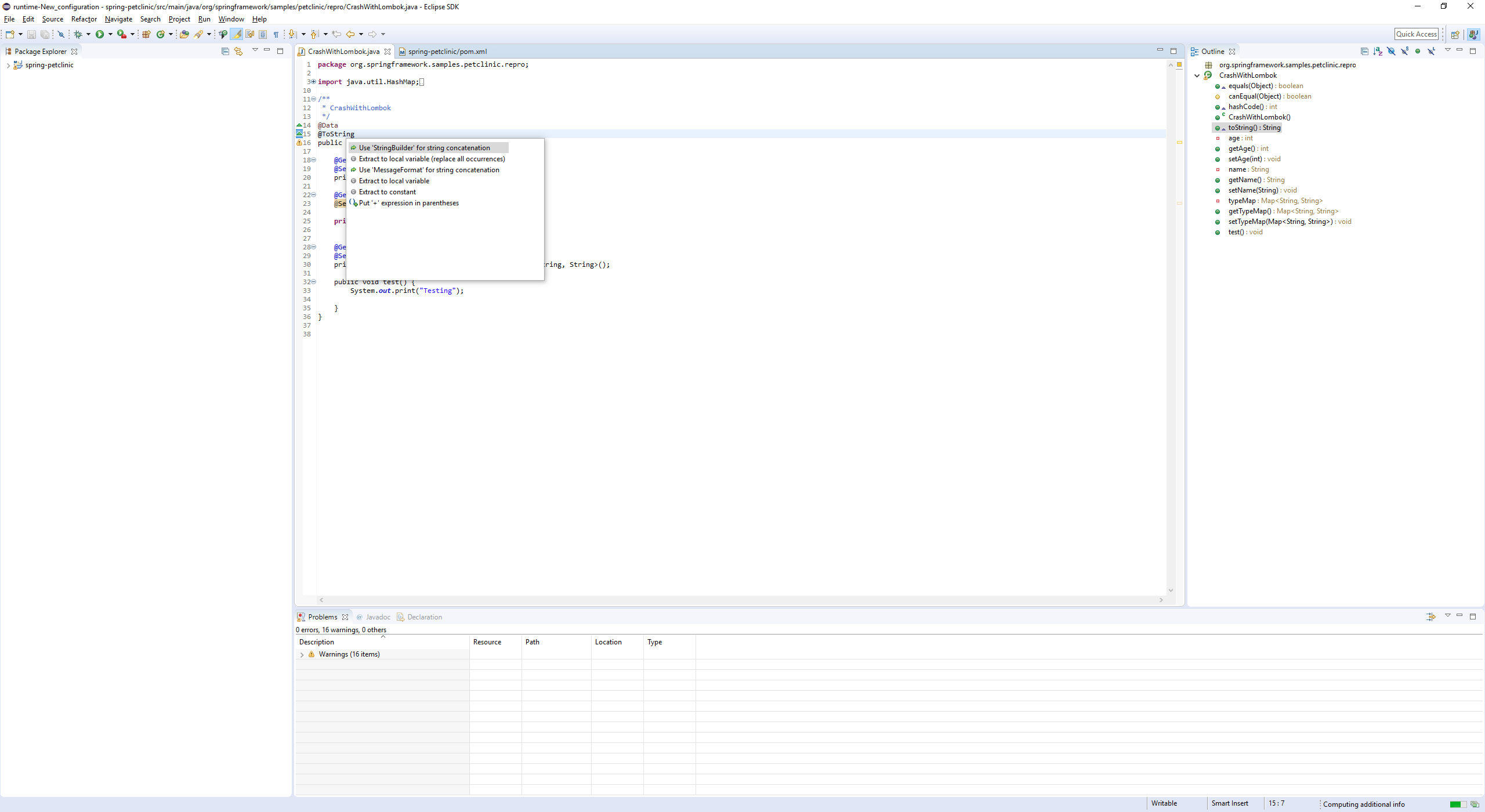This screenshot has width=1485, height=812.
Task: Sort Problems by the Description column header
Action: pyautogui.click(x=317, y=642)
